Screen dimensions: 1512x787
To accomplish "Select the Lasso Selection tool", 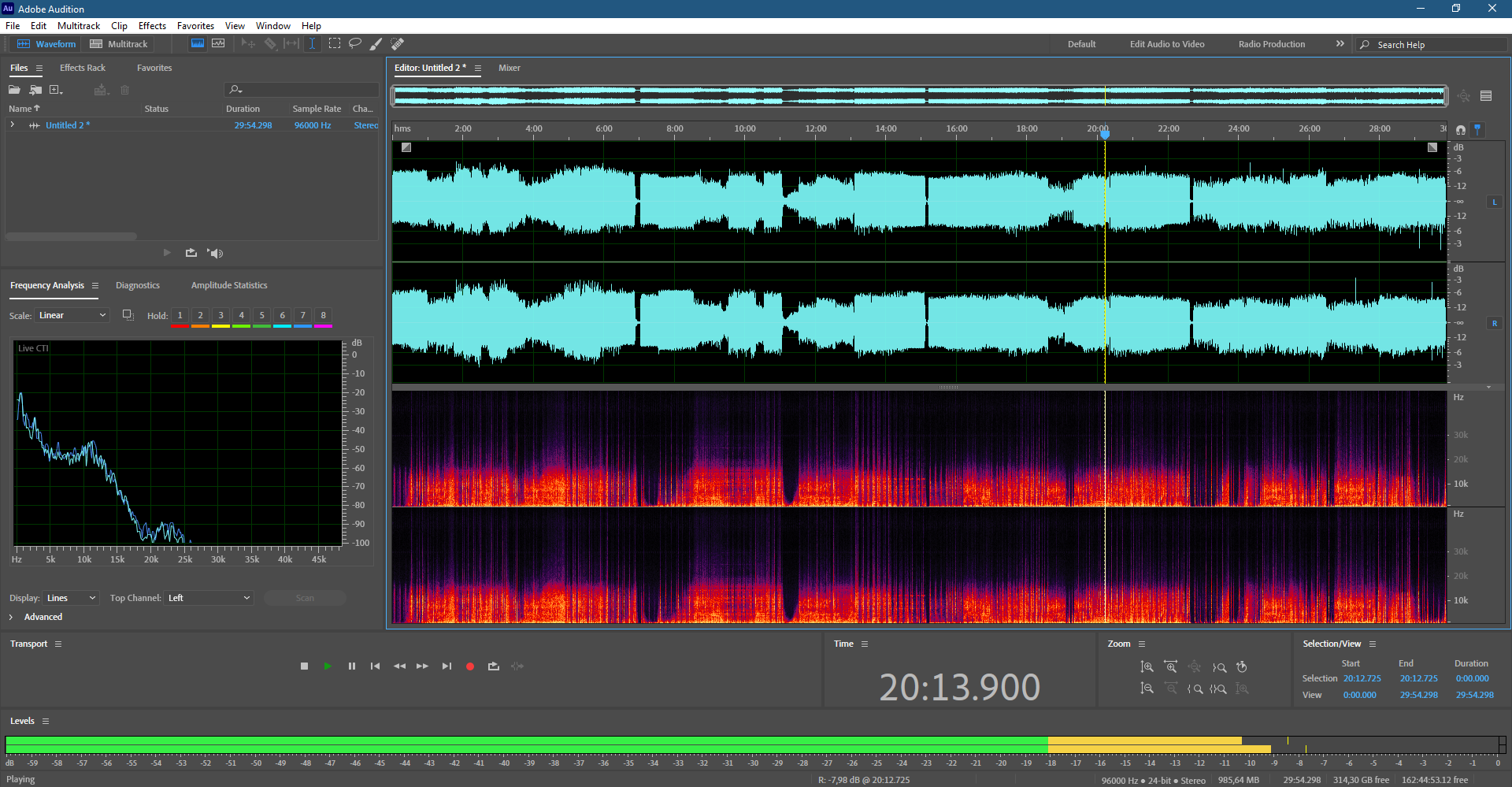I will (x=355, y=44).
